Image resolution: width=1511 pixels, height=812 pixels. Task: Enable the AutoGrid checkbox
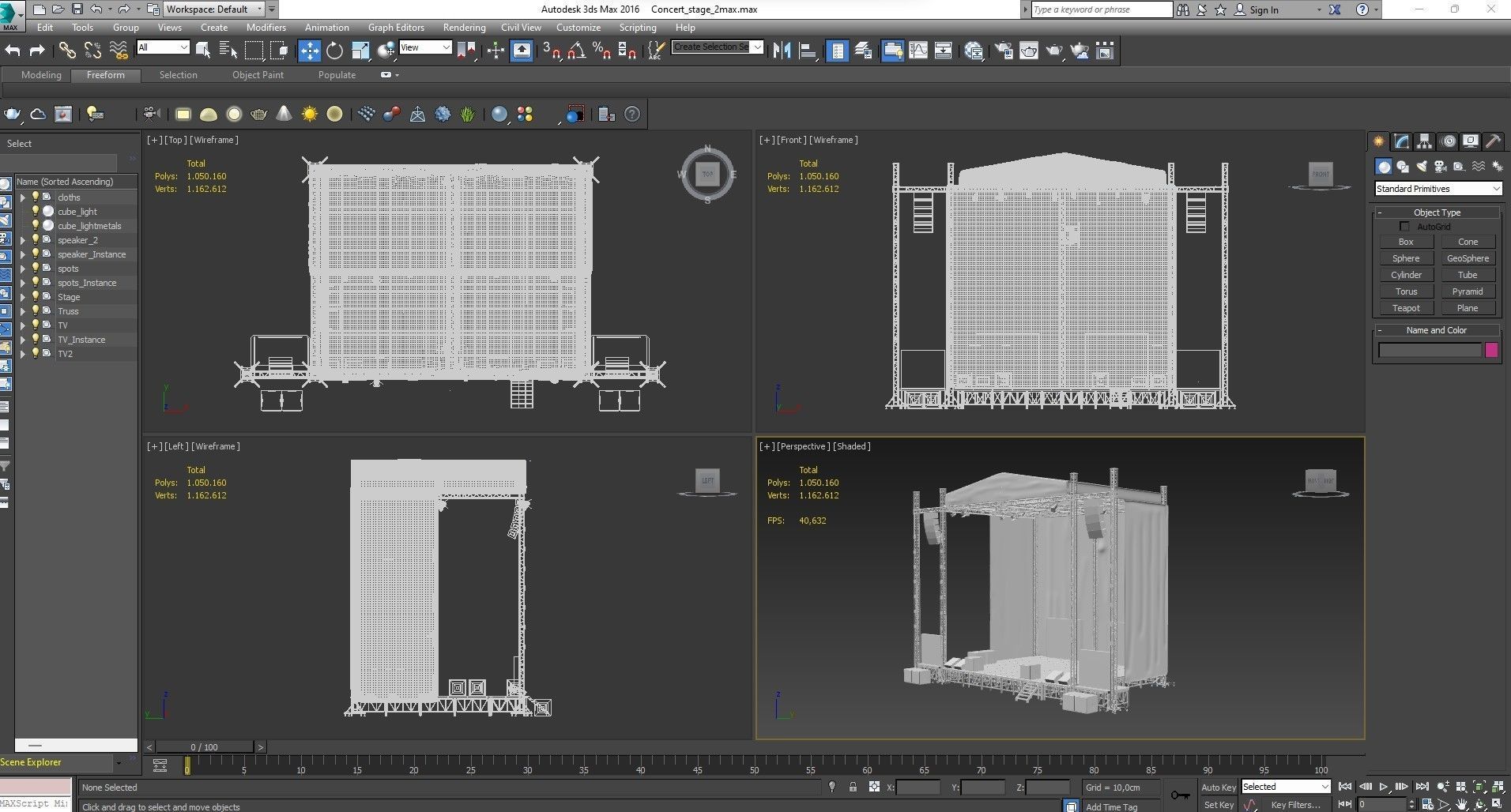tap(1404, 227)
